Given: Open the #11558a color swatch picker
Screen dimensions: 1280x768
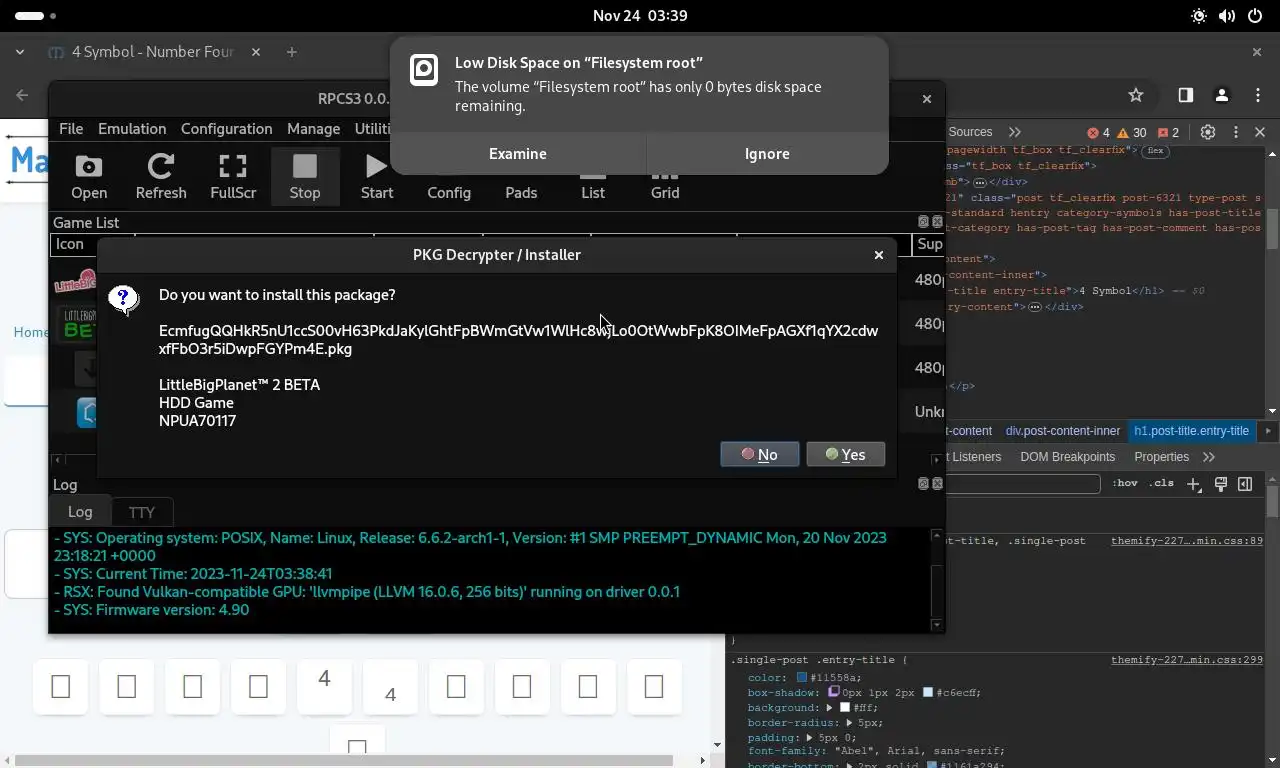Looking at the screenshot, I should click(x=801, y=677).
